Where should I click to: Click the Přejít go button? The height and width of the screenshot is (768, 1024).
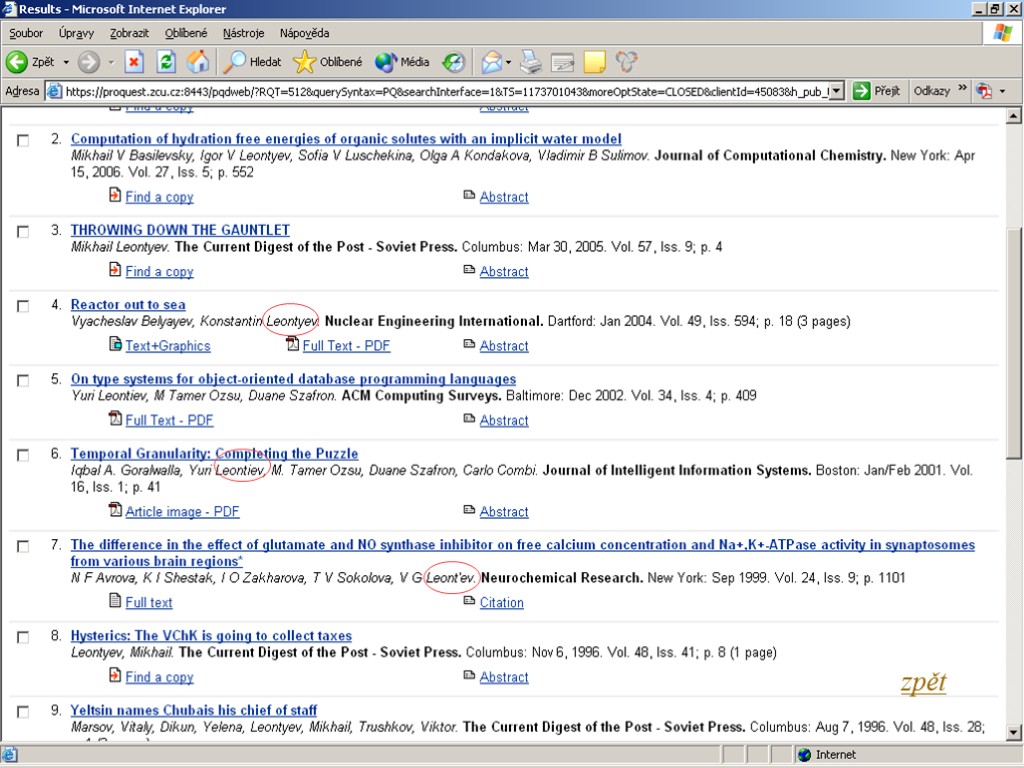(x=876, y=91)
